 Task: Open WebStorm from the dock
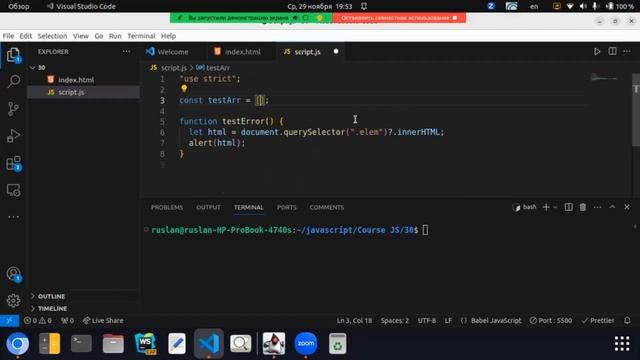(x=145, y=344)
